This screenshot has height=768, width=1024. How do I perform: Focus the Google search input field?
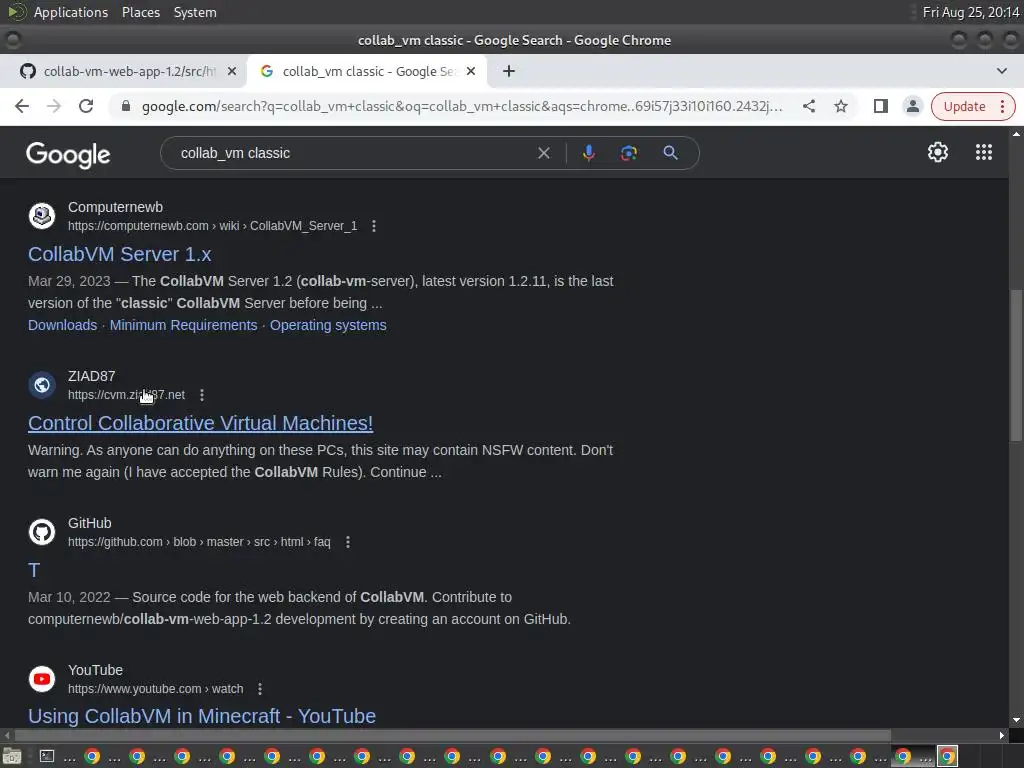pyautogui.click(x=353, y=153)
